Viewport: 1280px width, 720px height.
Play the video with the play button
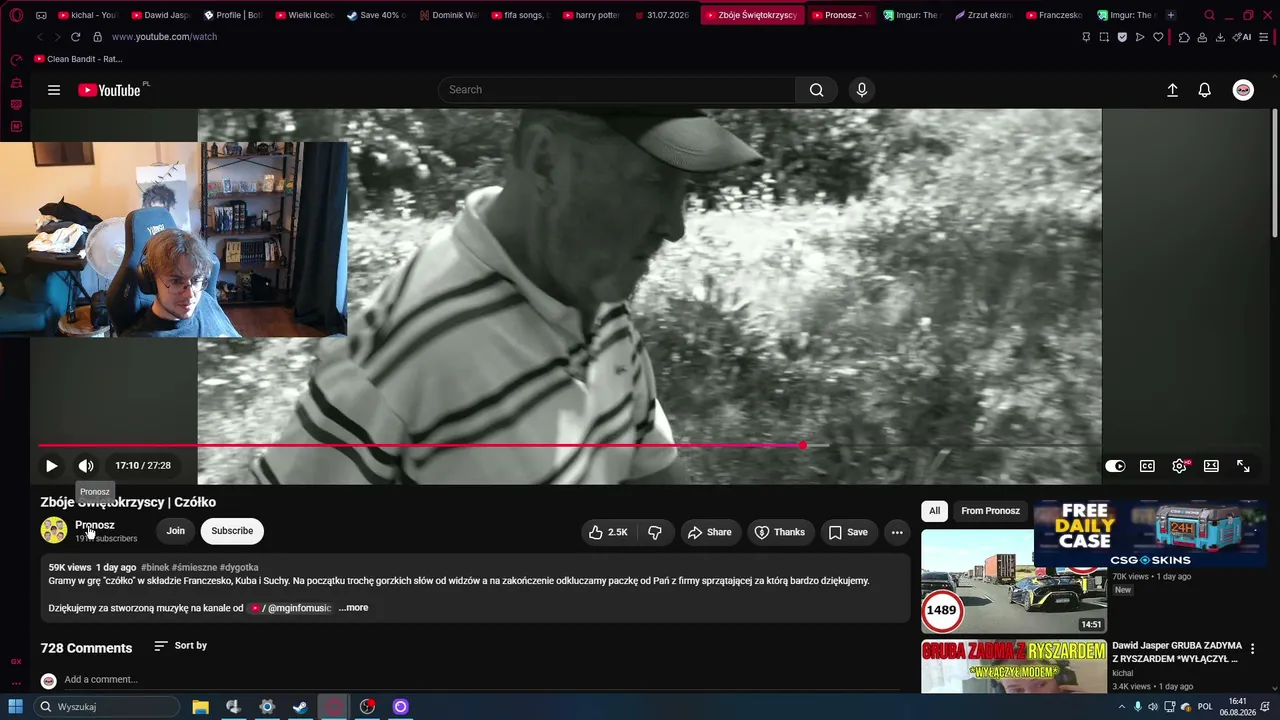coord(51,466)
